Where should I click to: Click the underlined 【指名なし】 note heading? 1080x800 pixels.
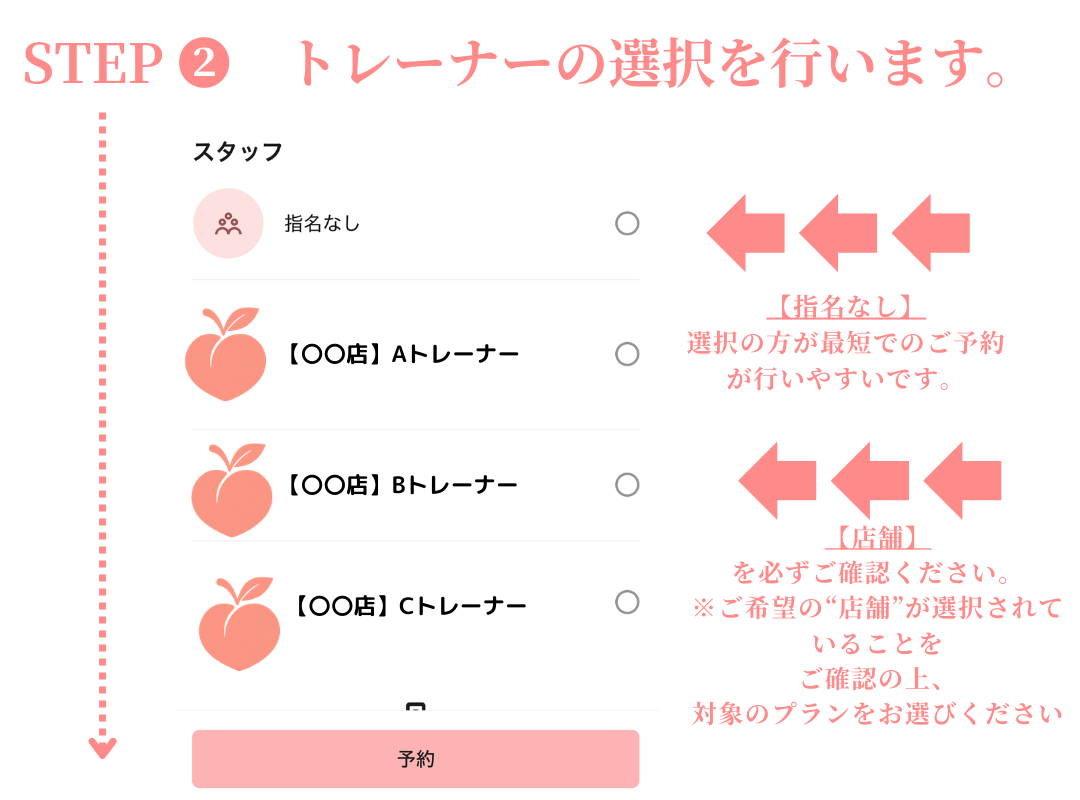[845, 306]
